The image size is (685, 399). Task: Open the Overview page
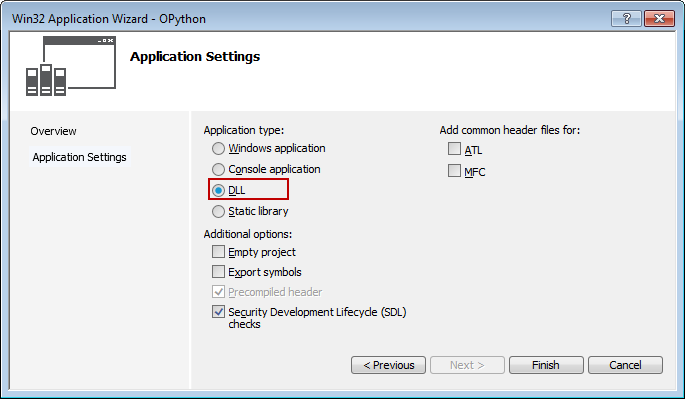(53, 131)
